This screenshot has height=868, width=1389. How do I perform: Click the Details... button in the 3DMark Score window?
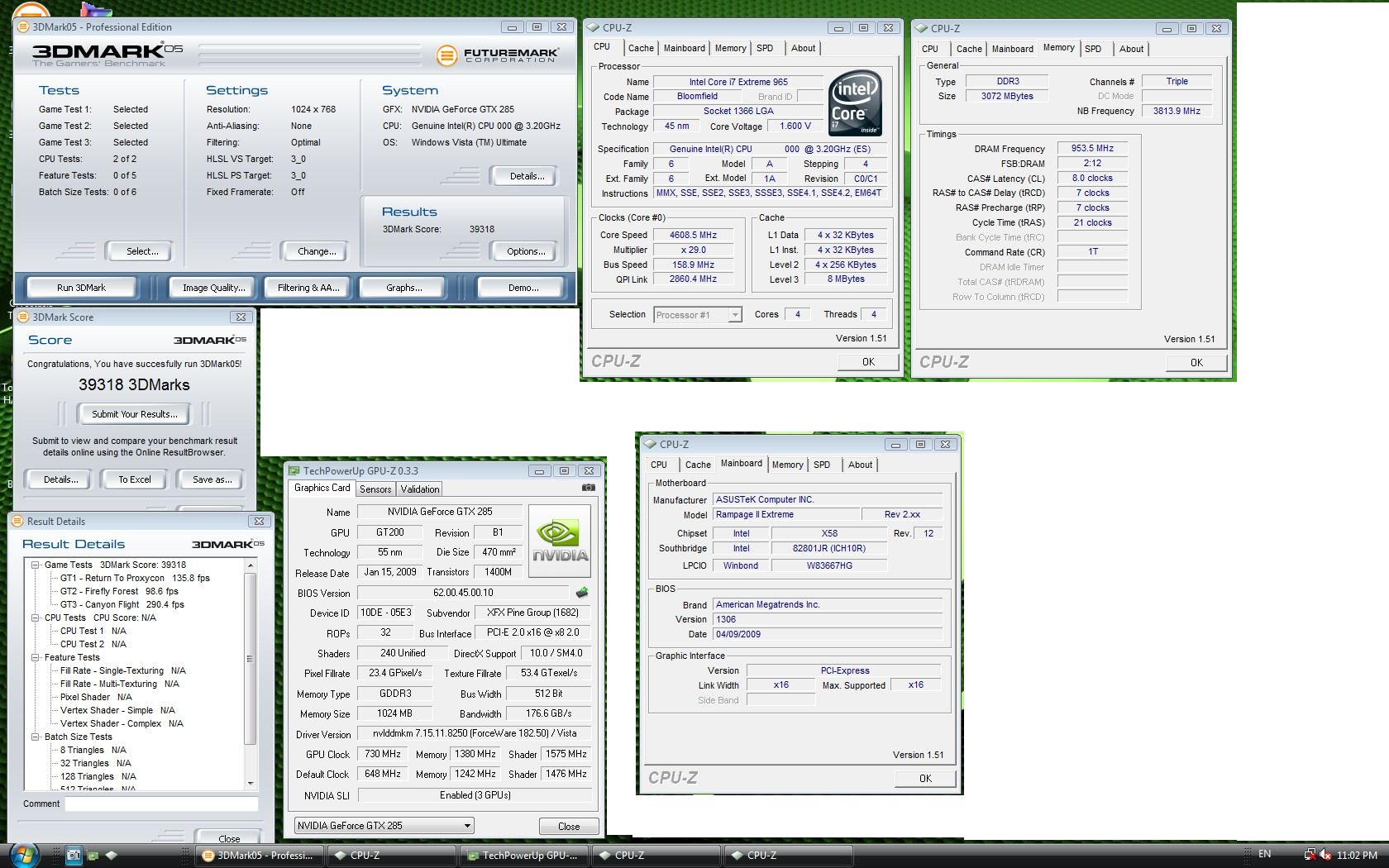(x=60, y=479)
